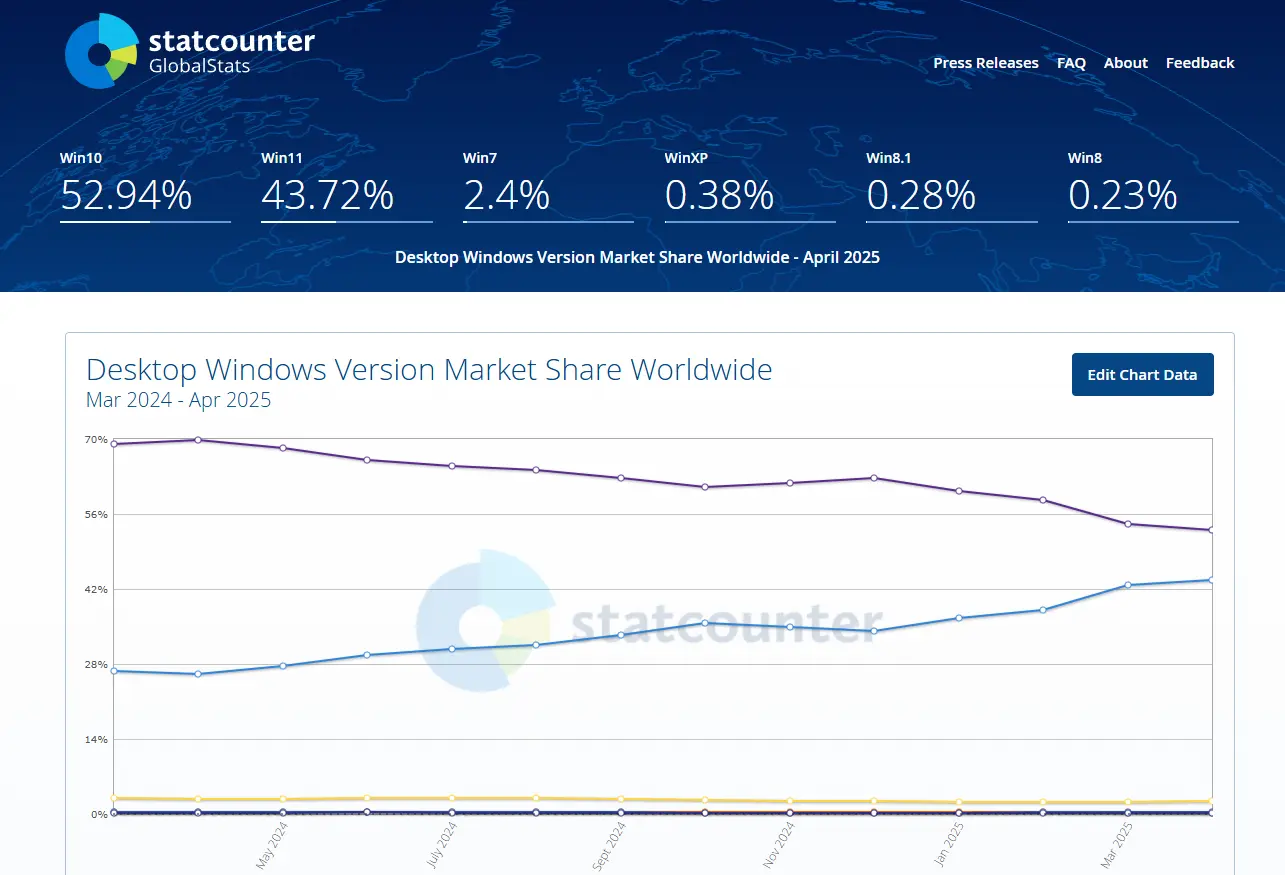Click the 14% y-axis label

[96, 740]
